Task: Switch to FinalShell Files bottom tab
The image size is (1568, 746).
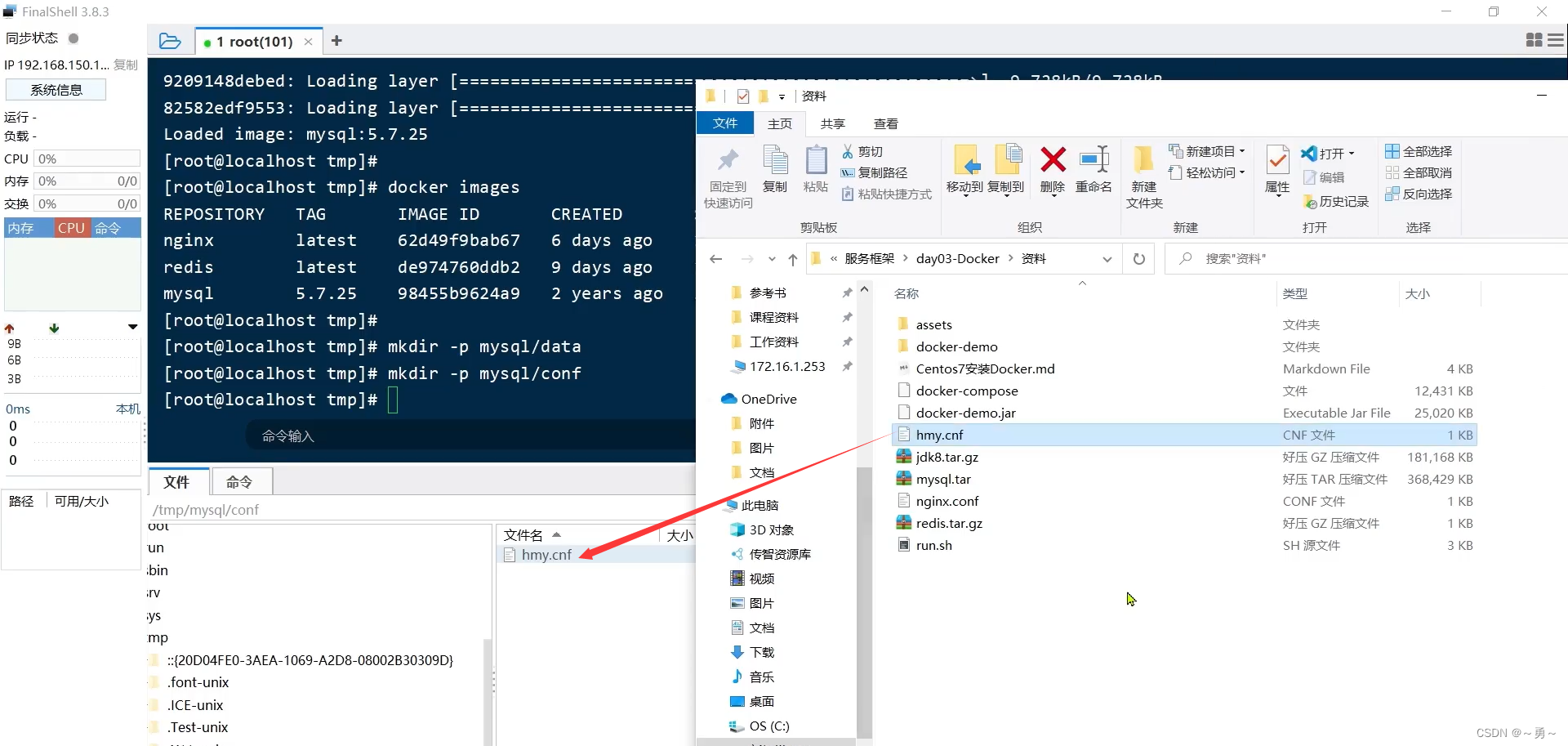Action: [176, 482]
